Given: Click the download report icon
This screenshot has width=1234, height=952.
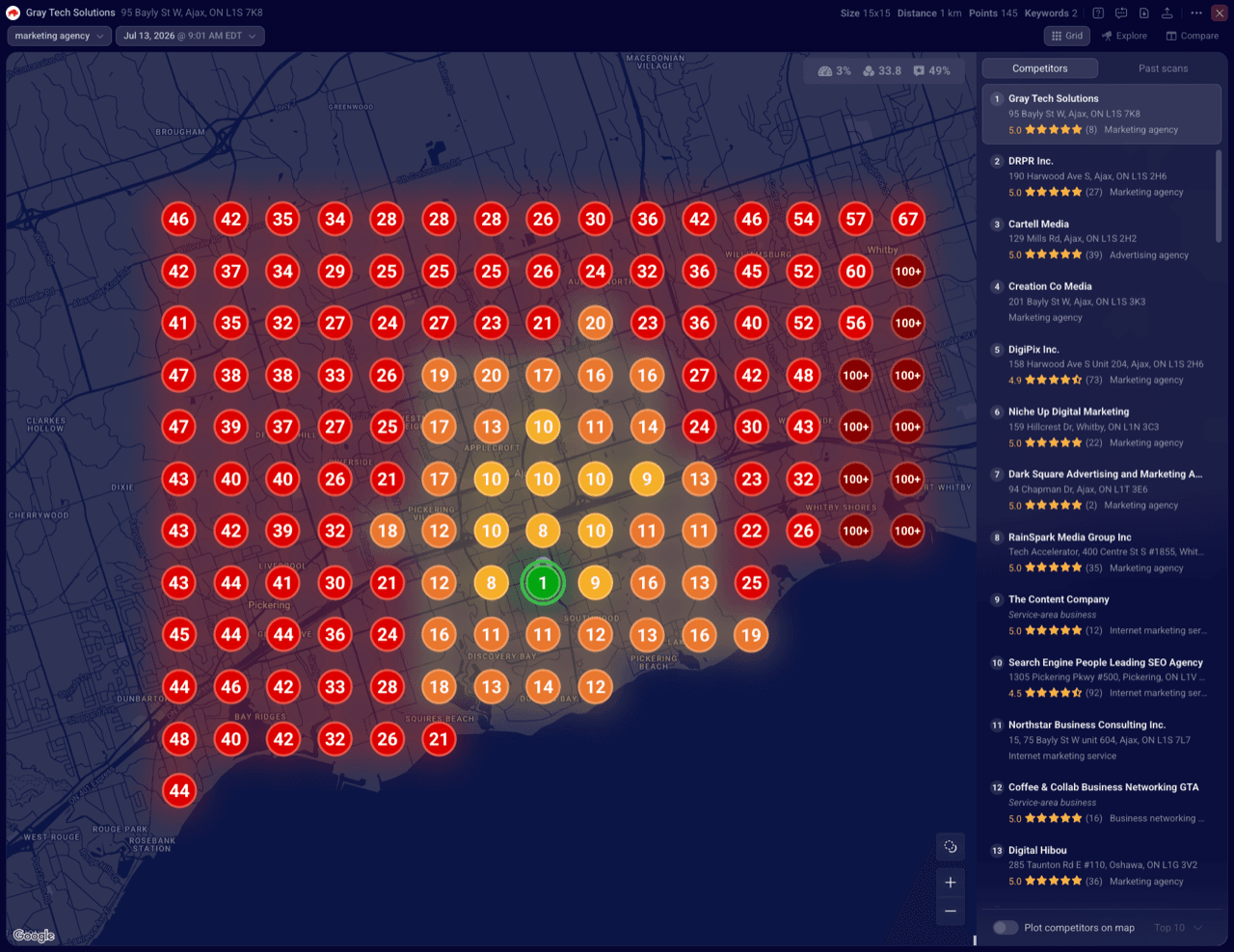Looking at the screenshot, I should pyautogui.click(x=1143, y=13).
